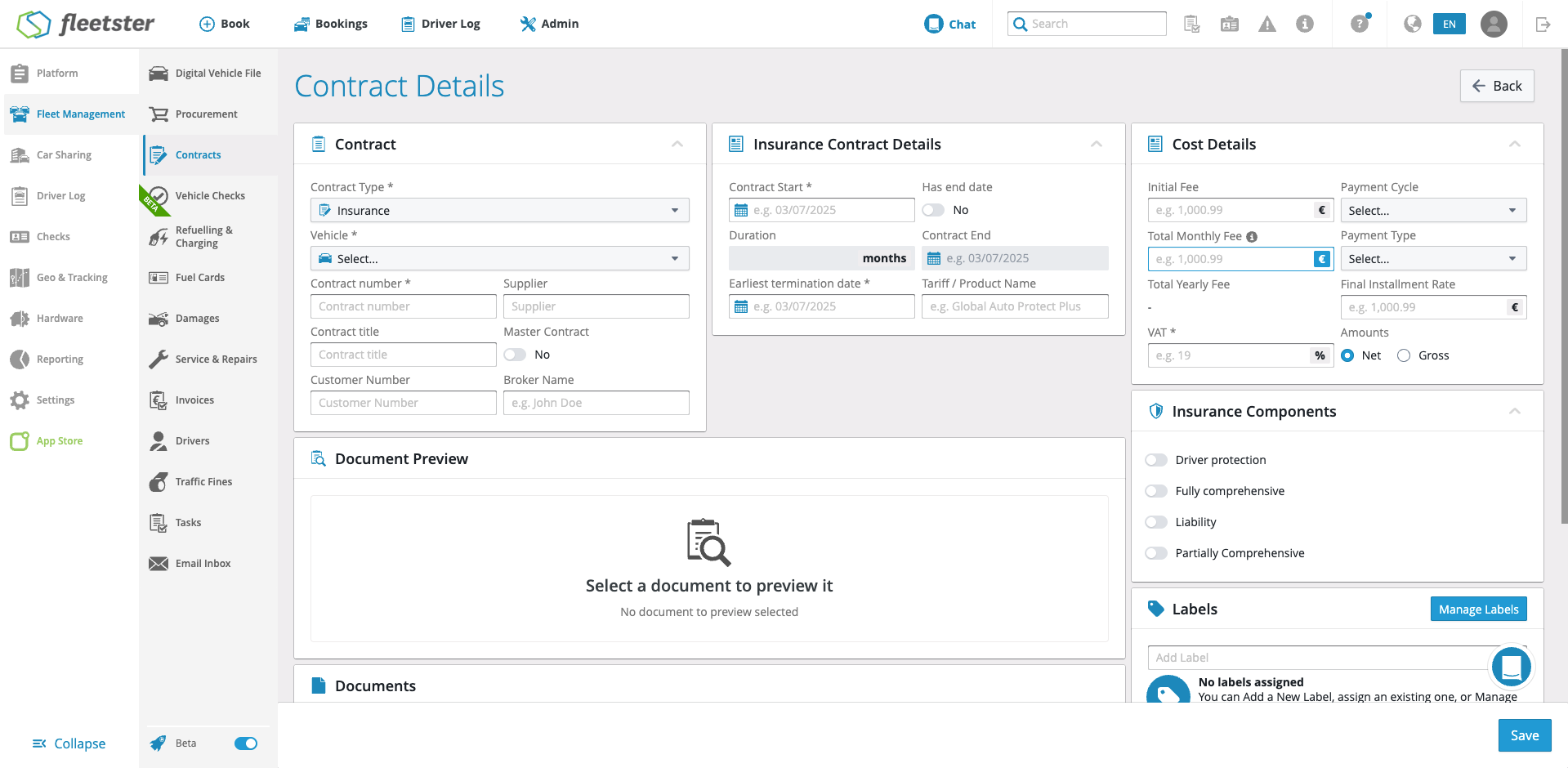Open the warning triangle alerts icon
The height and width of the screenshot is (768, 1568).
click(x=1267, y=24)
